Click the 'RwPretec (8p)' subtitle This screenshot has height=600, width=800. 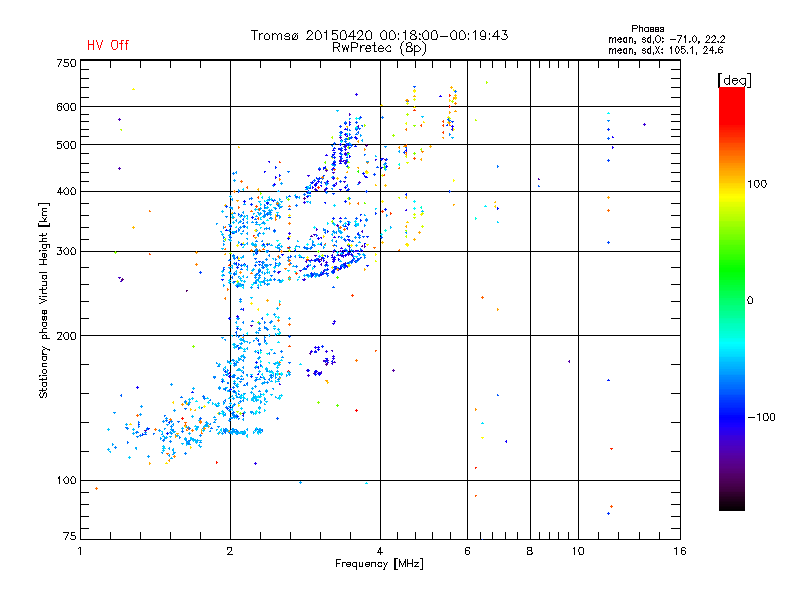pos(379,48)
